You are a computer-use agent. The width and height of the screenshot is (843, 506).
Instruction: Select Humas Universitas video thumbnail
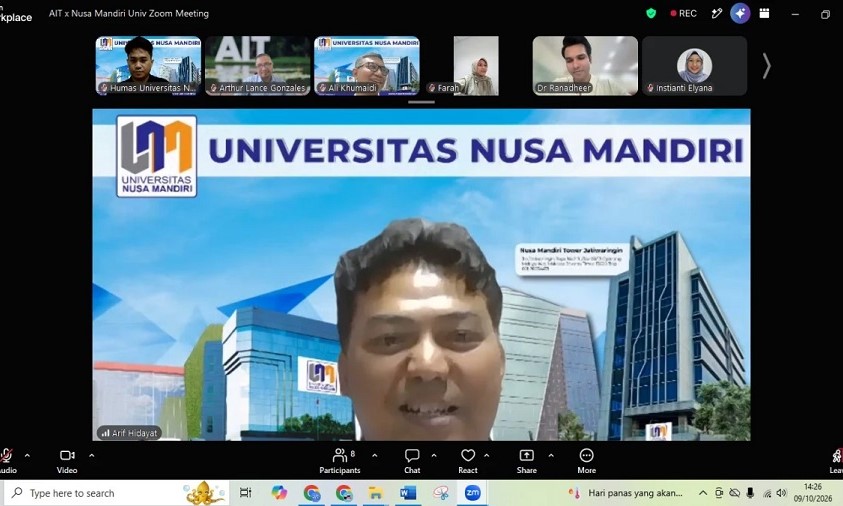pos(148,66)
